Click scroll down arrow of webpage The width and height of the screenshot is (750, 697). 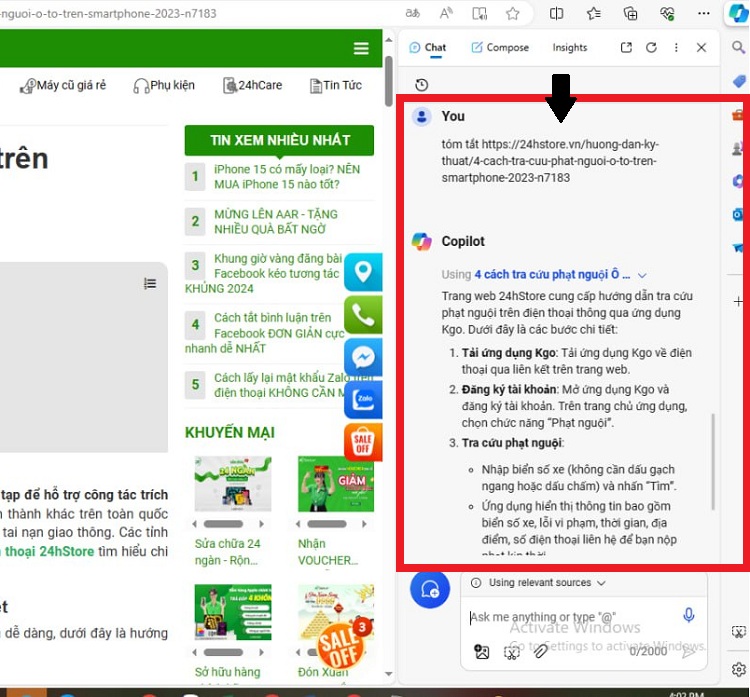click(389, 674)
